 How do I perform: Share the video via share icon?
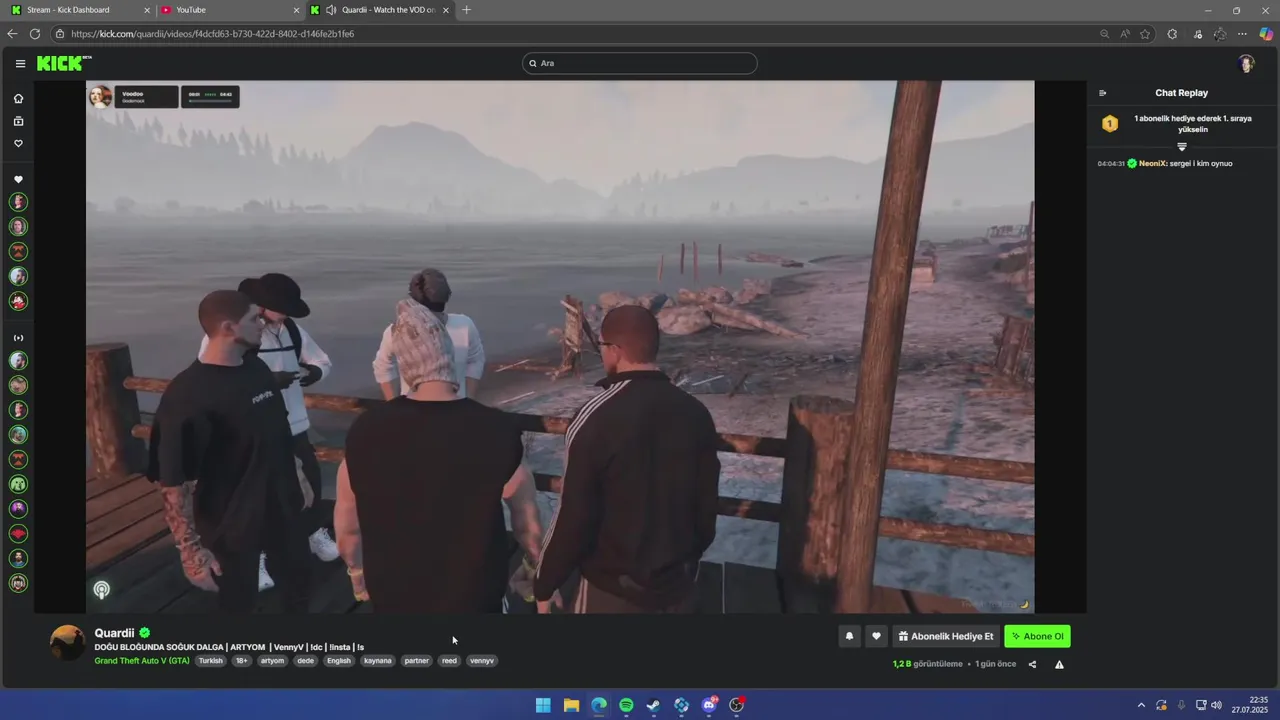click(x=1032, y=664)
